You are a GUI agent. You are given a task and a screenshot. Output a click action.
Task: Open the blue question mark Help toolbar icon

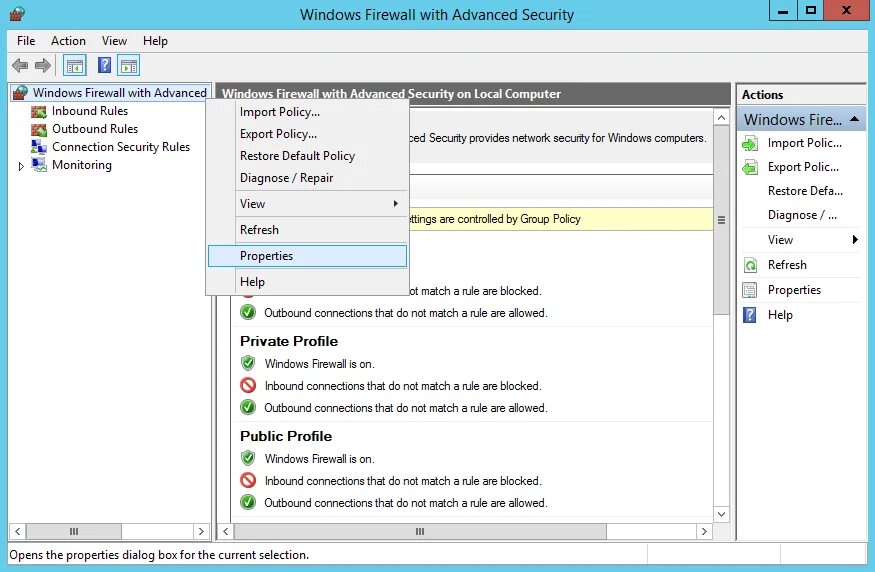pyautogui.click(x=104, y=65)
